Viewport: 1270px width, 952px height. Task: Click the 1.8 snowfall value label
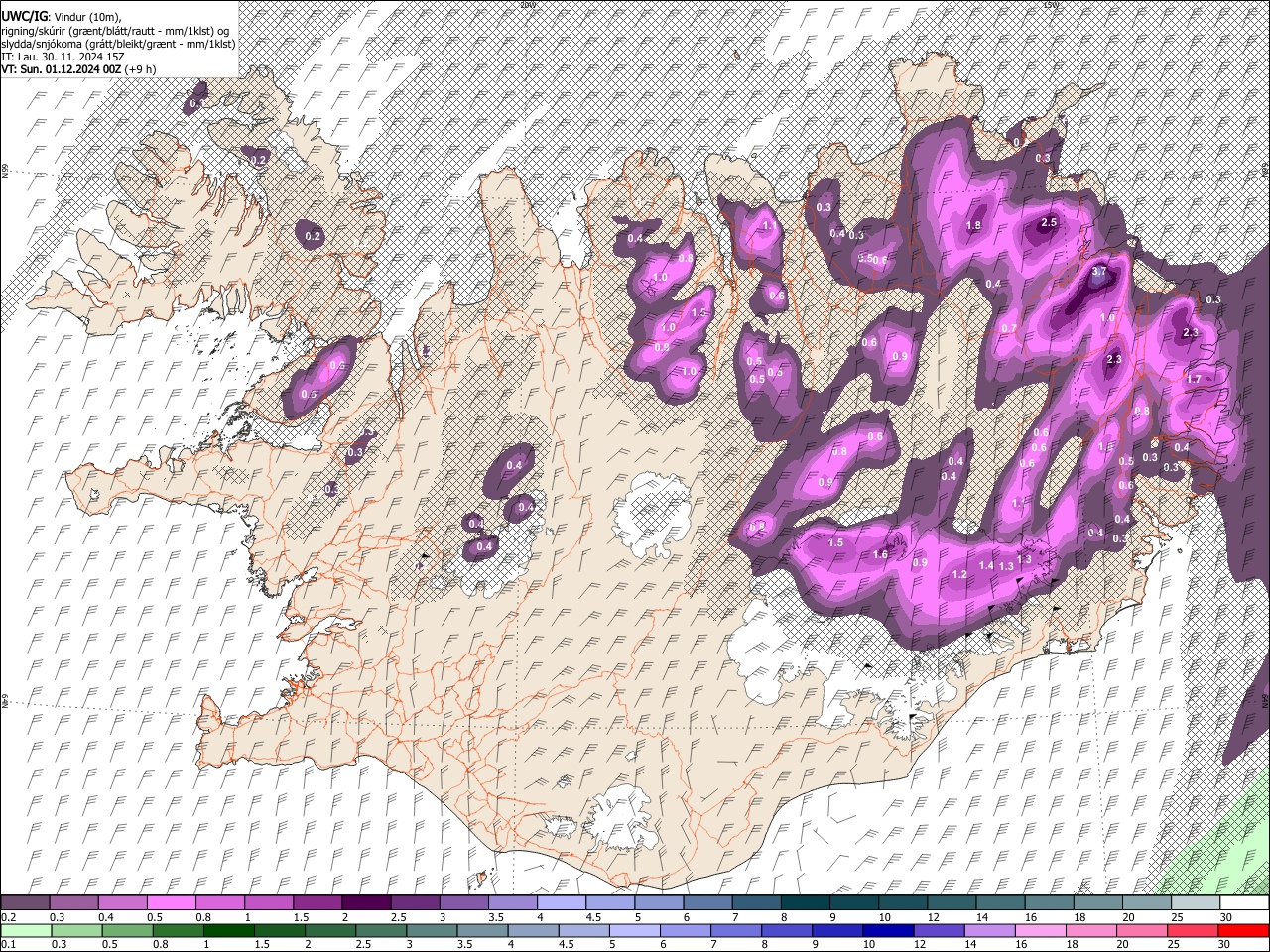(x=973, y=226)
